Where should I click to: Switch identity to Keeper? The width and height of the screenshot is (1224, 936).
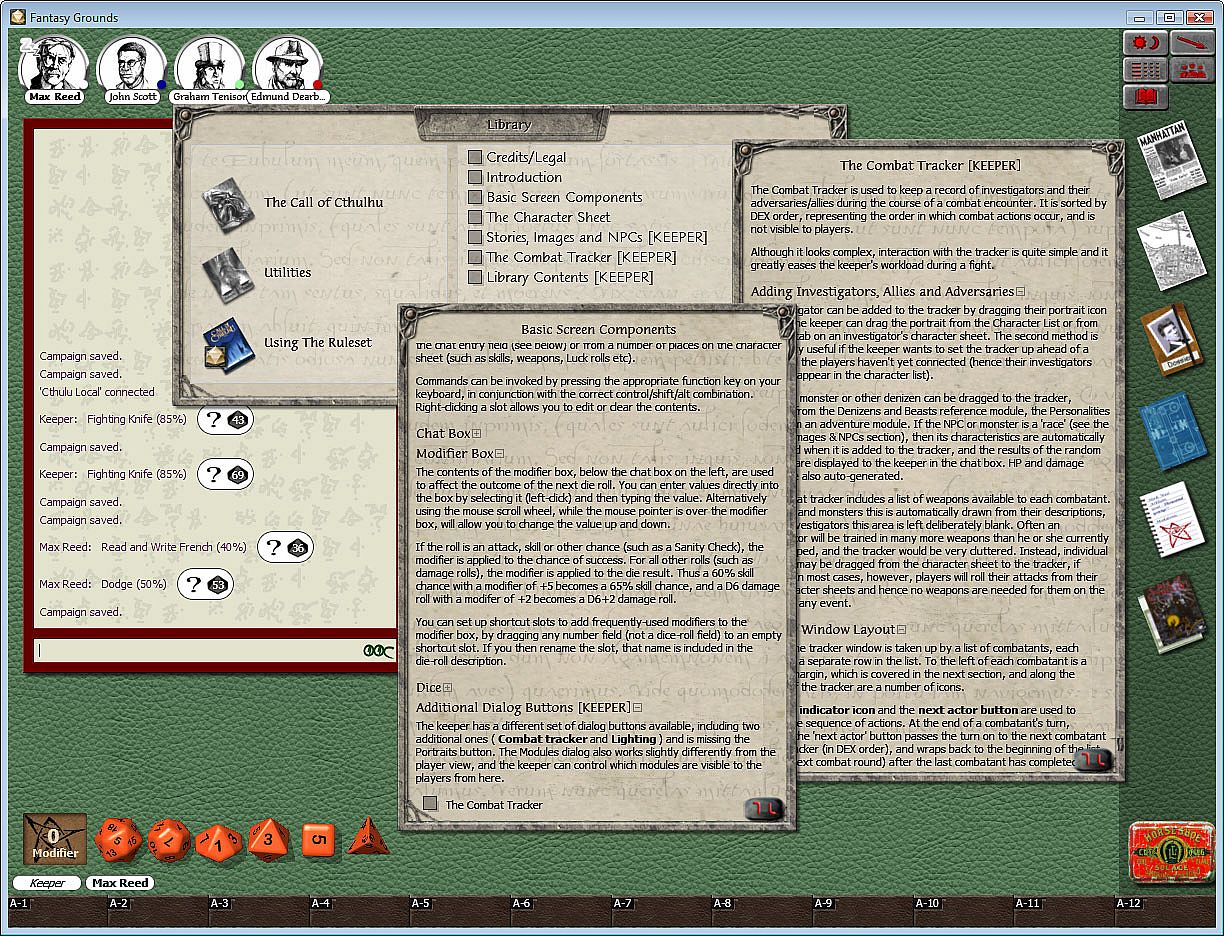(47, 883)
